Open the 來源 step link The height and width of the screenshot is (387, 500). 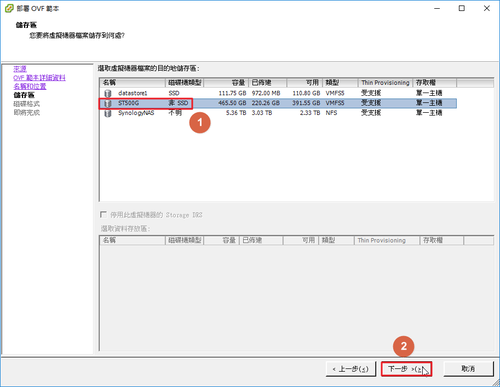click(20, 69)
